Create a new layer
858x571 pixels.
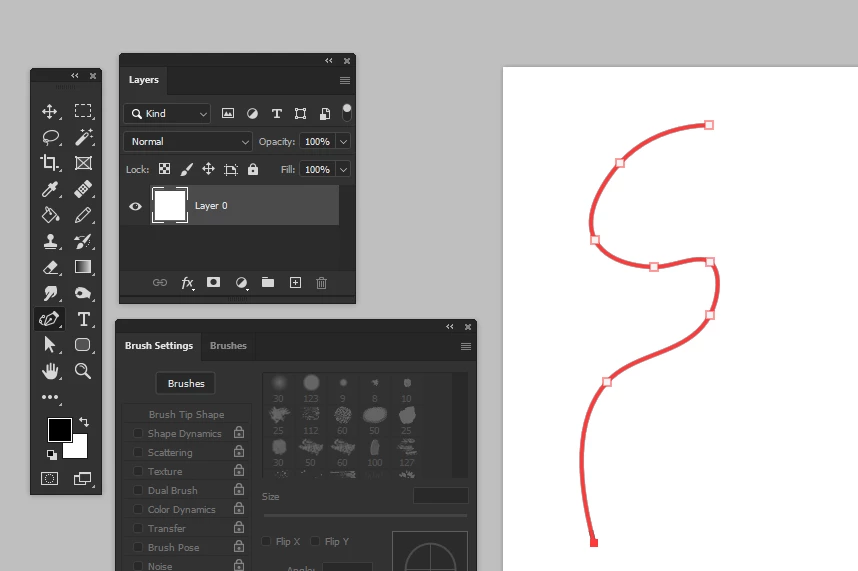click(295, 283)
